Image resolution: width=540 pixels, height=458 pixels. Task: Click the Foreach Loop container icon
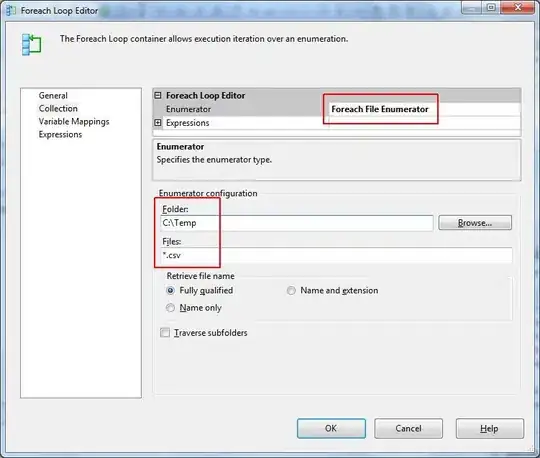[31, 45]
